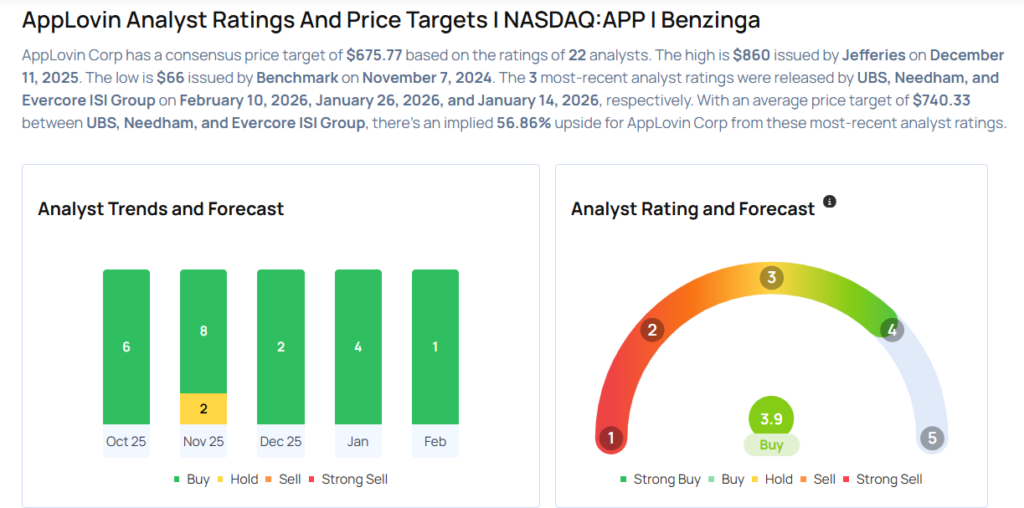Click the gauge marker numbered 3
This screenshot has height=508, width=1024.
click(771, 278)
